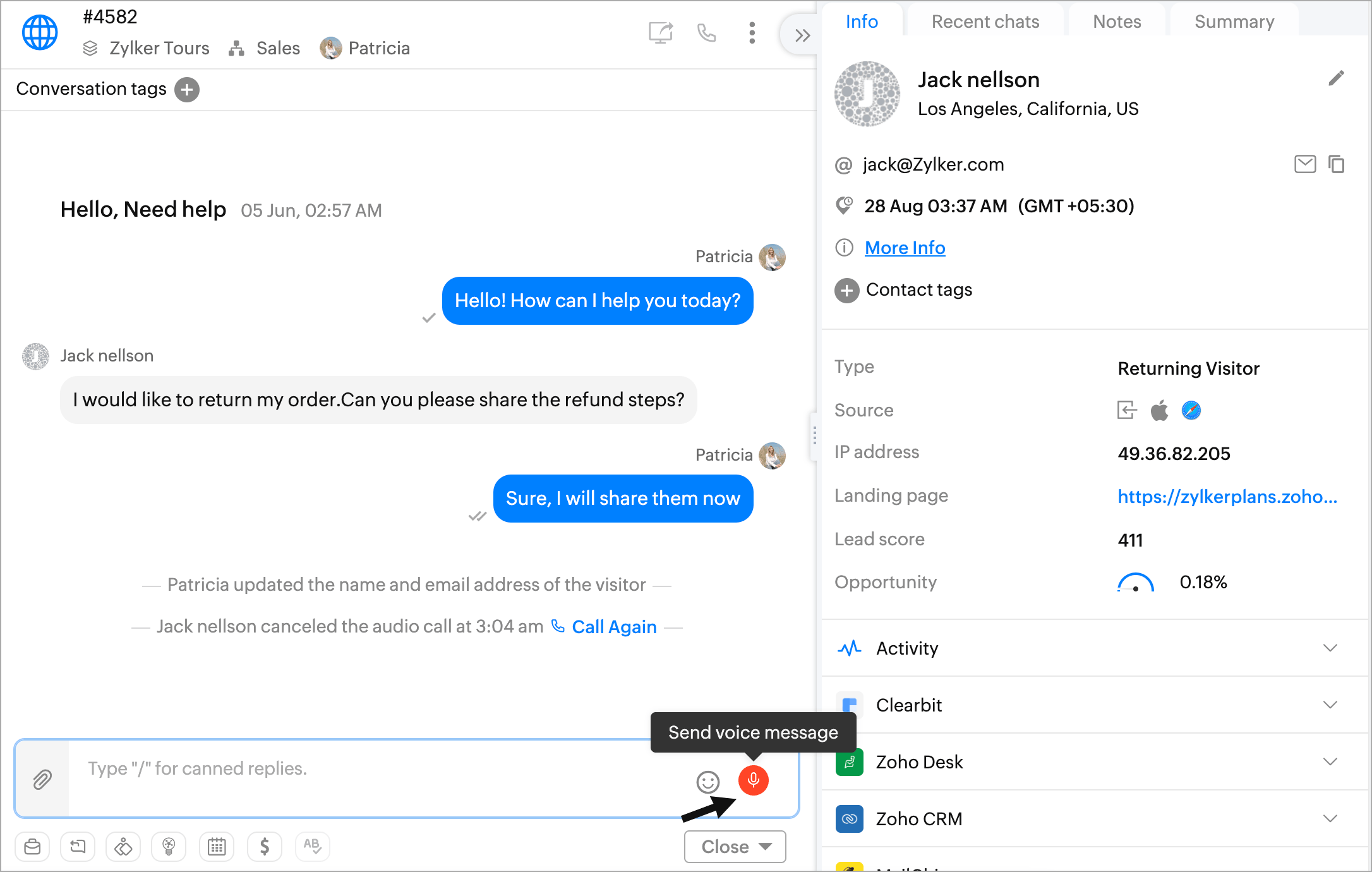Edit visitor details with pencil icon
Screen dimensions: 1372x872
tap(1336, 78)
